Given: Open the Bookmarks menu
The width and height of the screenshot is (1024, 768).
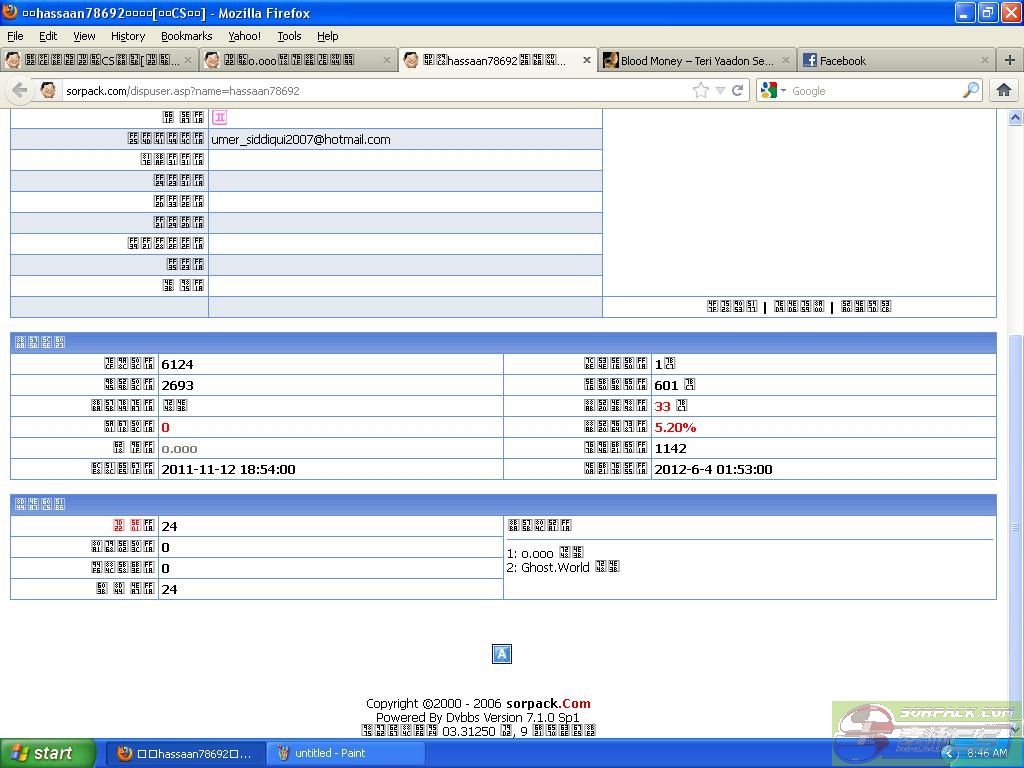Looking at the screenshot, I should (x=186, y=36).
